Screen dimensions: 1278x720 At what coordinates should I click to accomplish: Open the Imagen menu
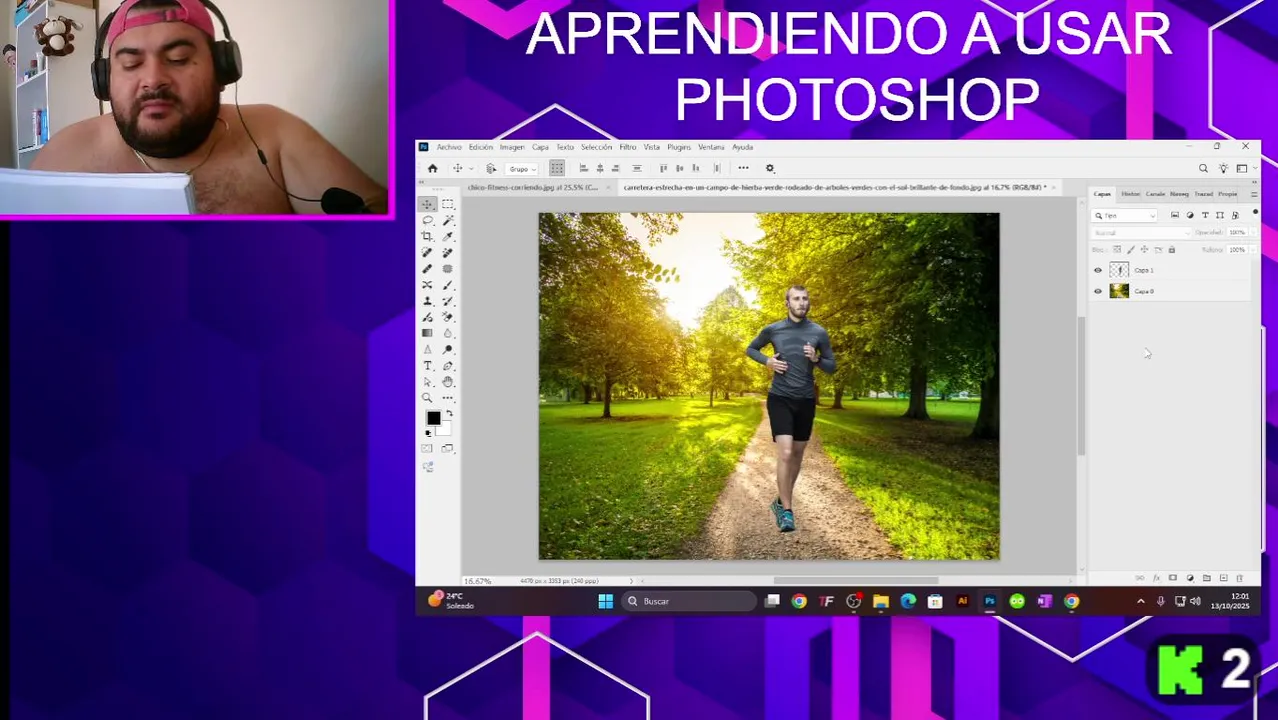(512, 147)
